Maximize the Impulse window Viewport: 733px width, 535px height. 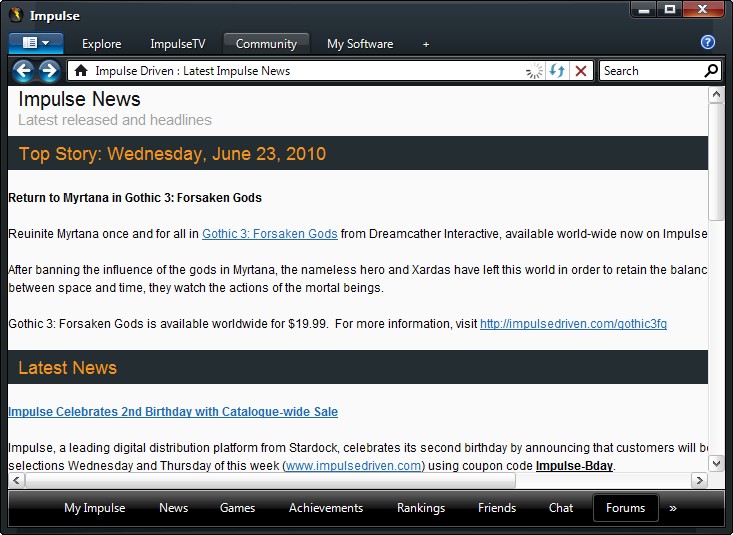[670, 9]
